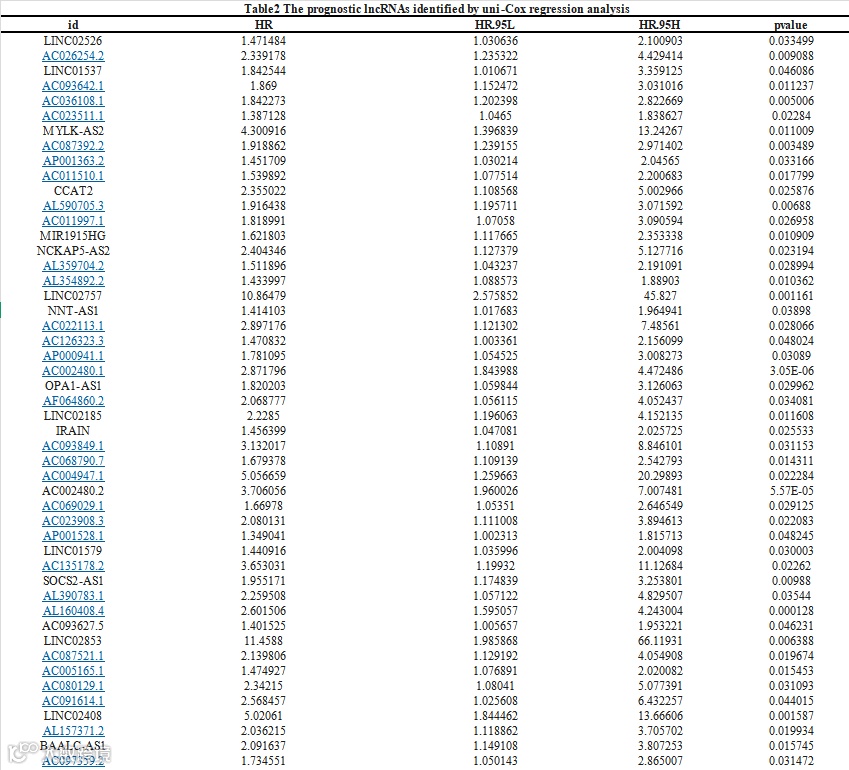Image resolution: width=849 pixels, height=770 pixels.
Task: Select HR.95H value 45.827
Action: 660,296
